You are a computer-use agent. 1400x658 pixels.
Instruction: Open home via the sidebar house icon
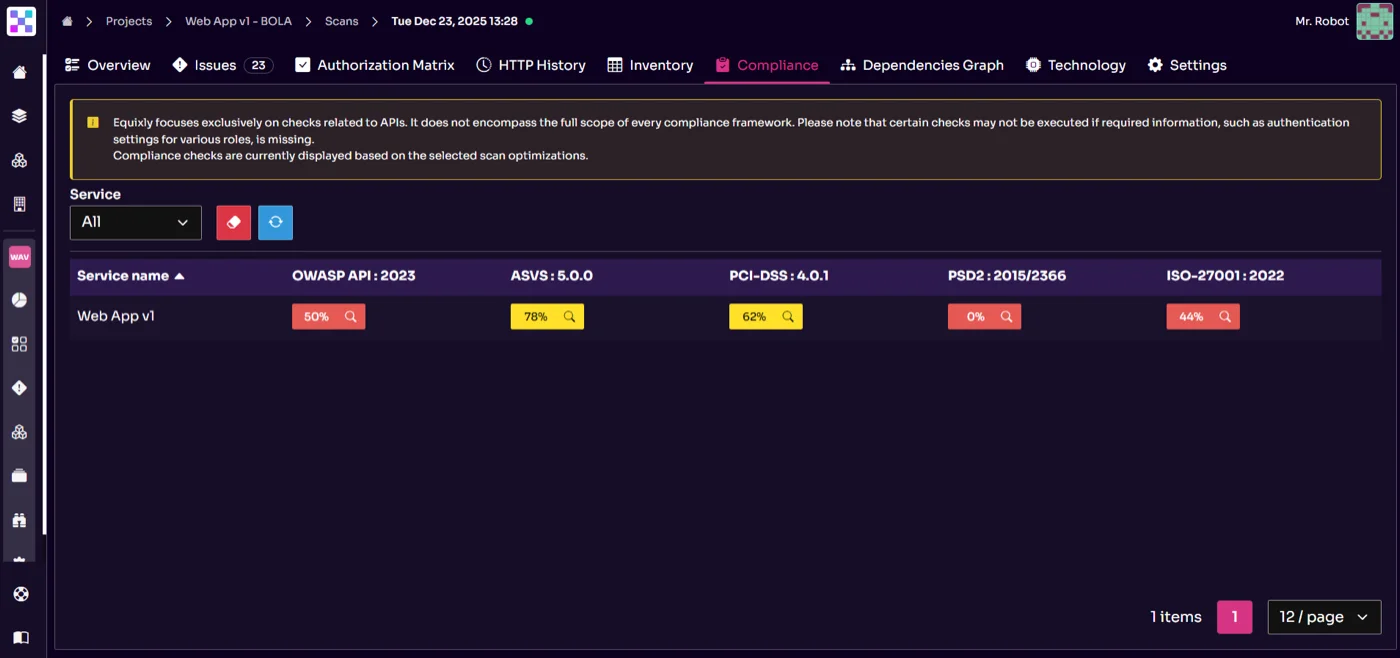click(x=20, y=71)
